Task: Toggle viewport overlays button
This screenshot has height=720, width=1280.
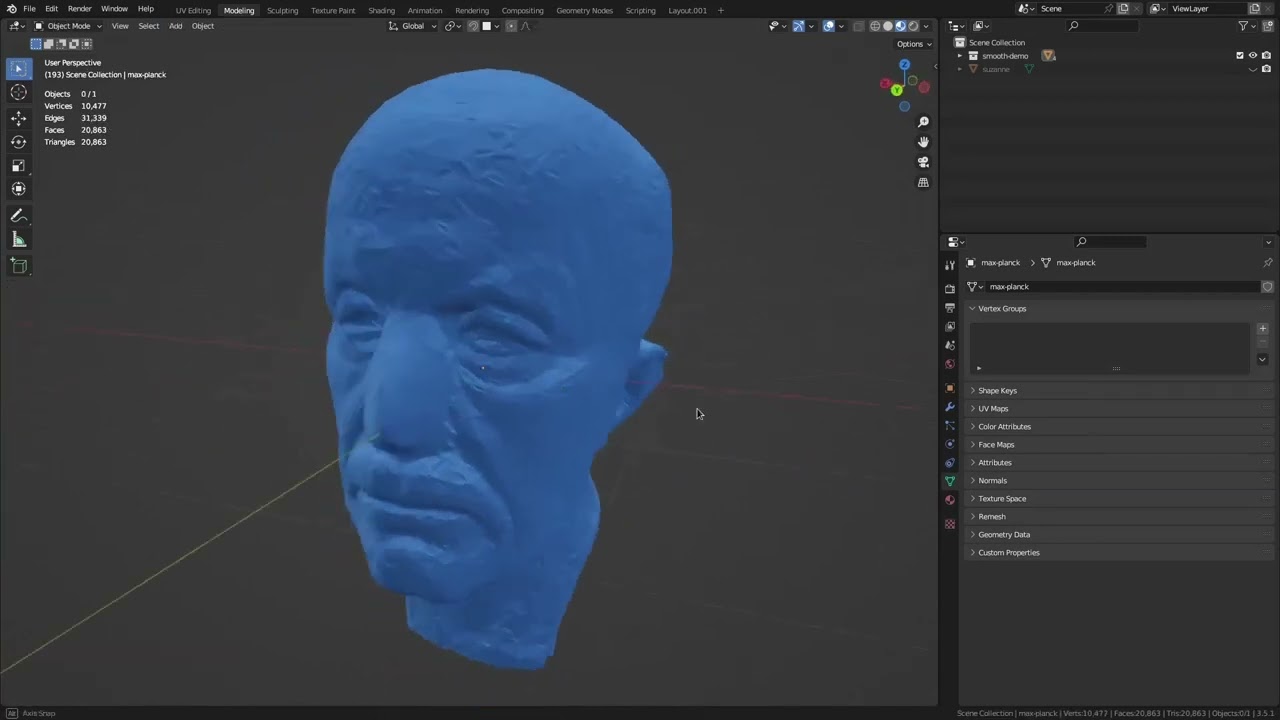Action: pos(829,26)
